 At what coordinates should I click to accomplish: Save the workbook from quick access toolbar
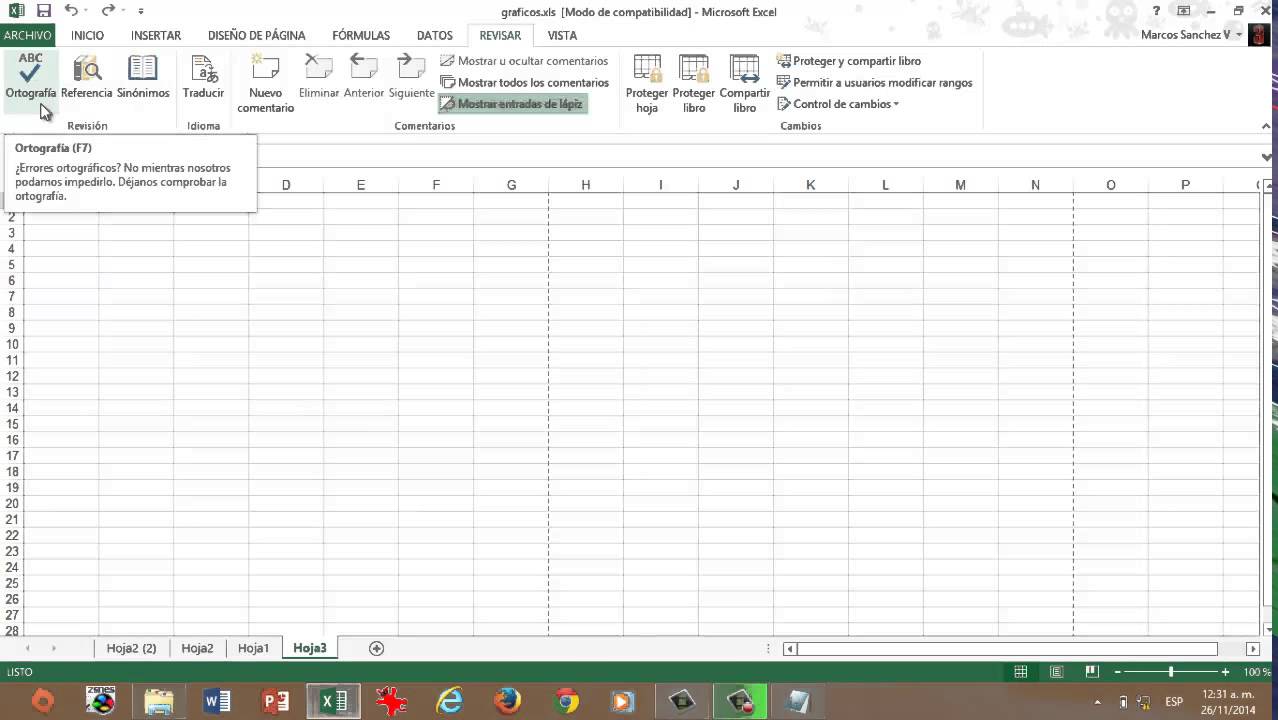43,11
